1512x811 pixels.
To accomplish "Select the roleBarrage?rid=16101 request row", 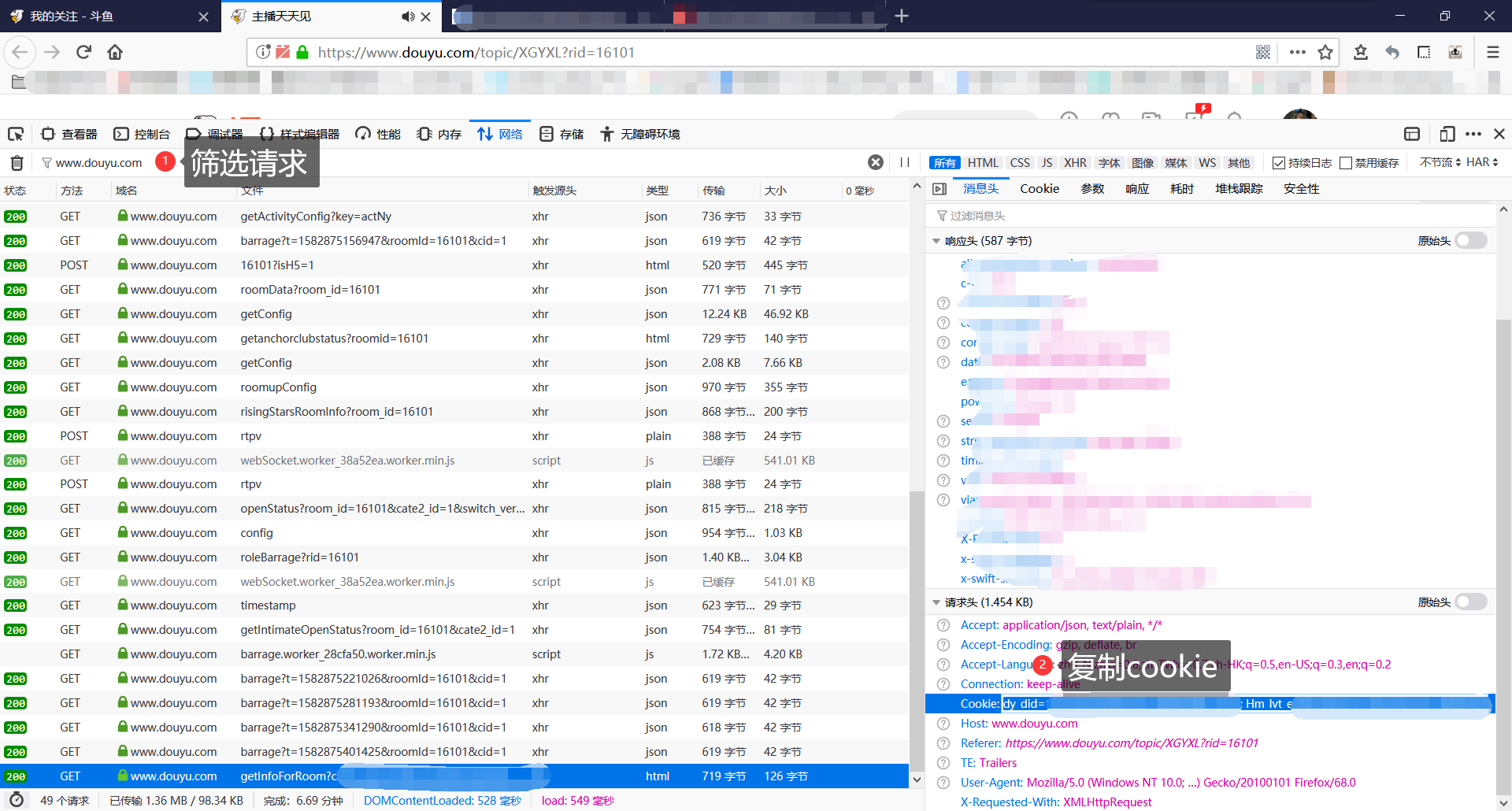I will coord(454,557).
